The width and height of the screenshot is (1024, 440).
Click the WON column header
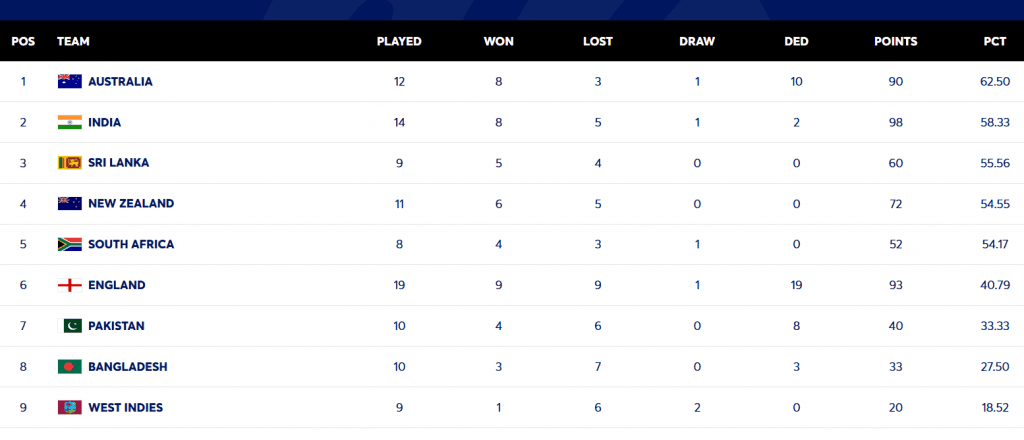(x=499, y=42)
